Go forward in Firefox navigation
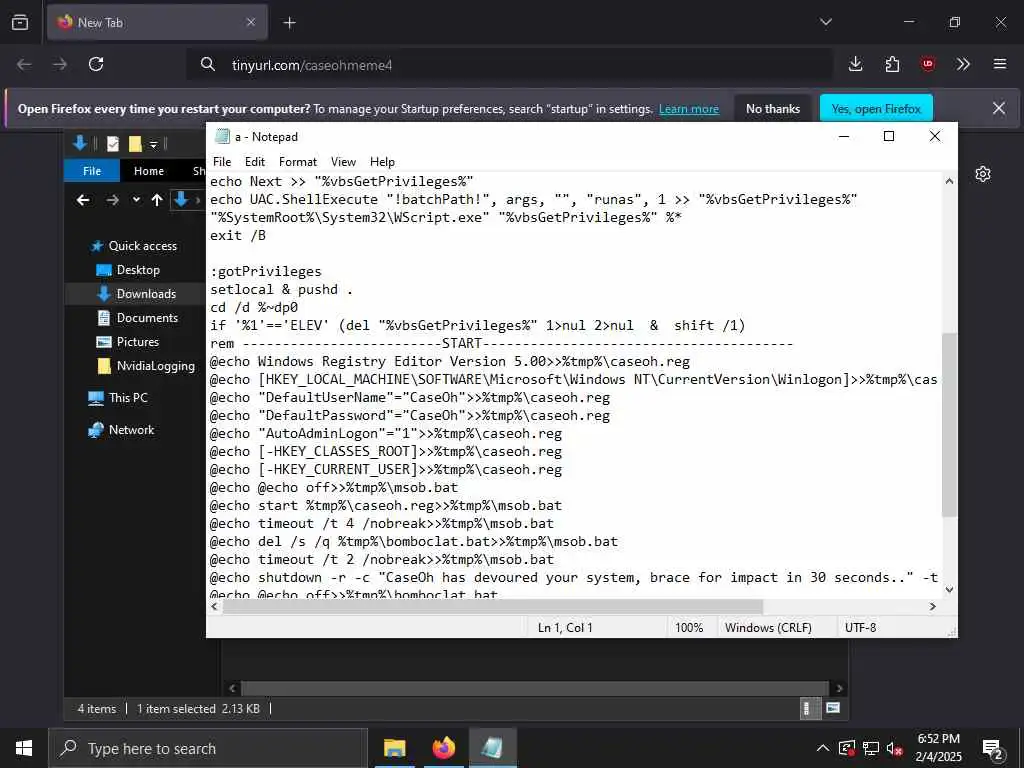The image size is (1024, 768). click(60, 64)
